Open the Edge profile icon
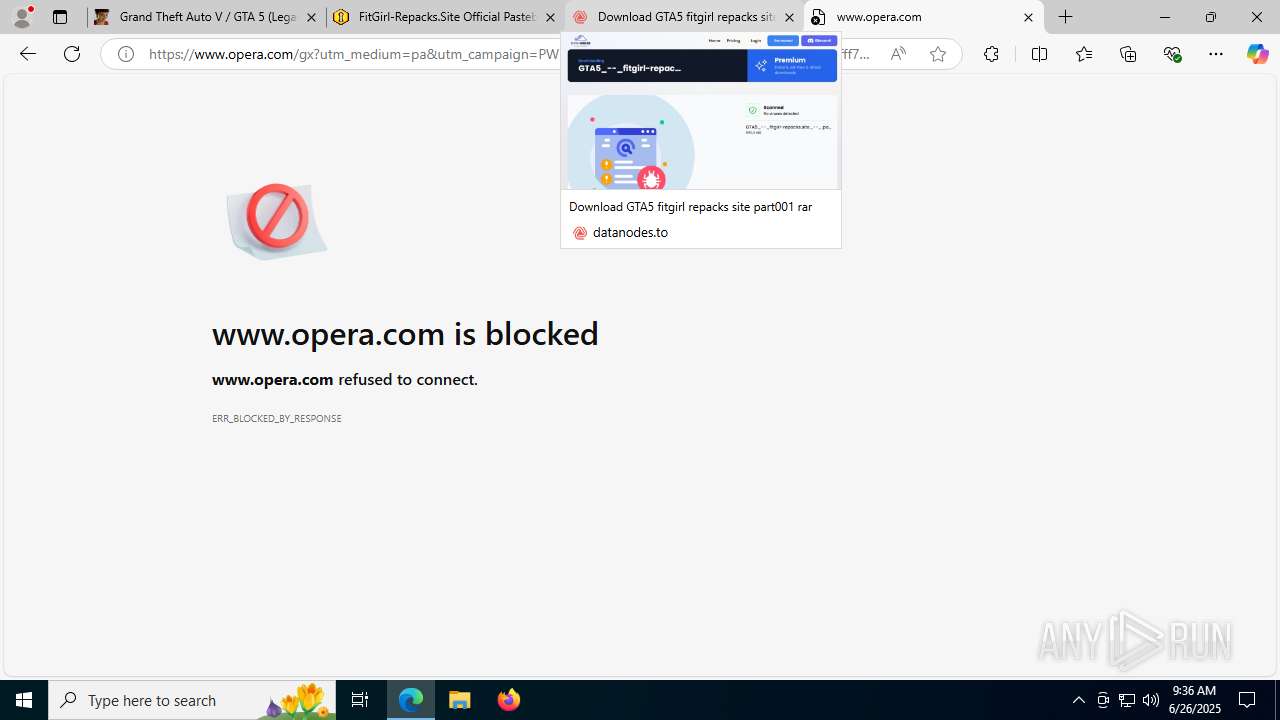Image resolution: width=1280 pixels, height=720 pixels. (x=22, y=17)
